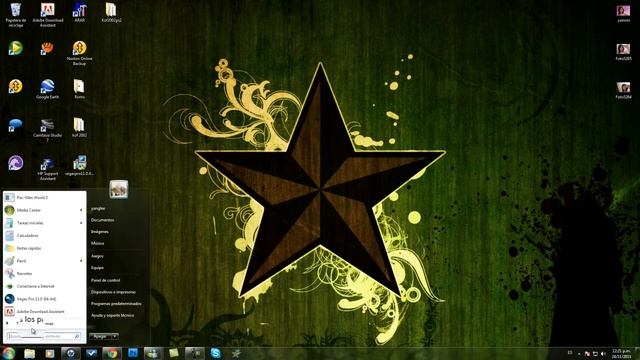Click the Apagar shutdown button
This screenshot has height=360, width=640.
point(100,336)
